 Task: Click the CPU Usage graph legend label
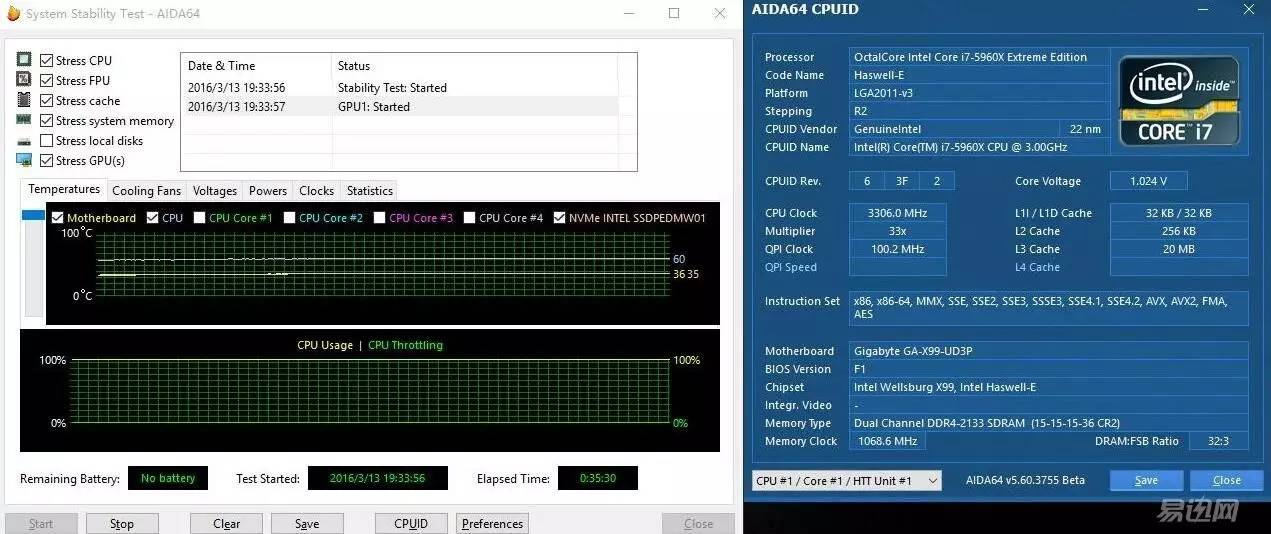(x=324, y=345)
